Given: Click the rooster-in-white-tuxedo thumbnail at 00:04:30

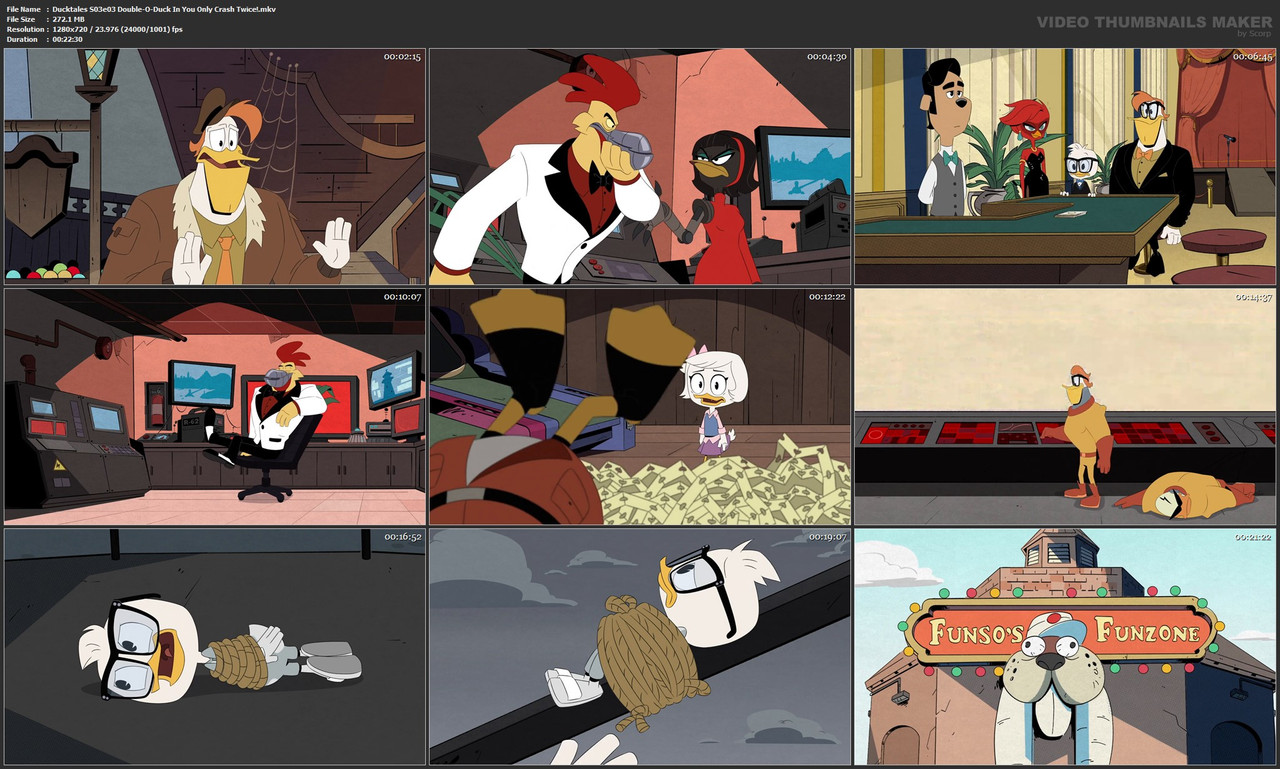Looking at the screenshot, I should point(640,165).
